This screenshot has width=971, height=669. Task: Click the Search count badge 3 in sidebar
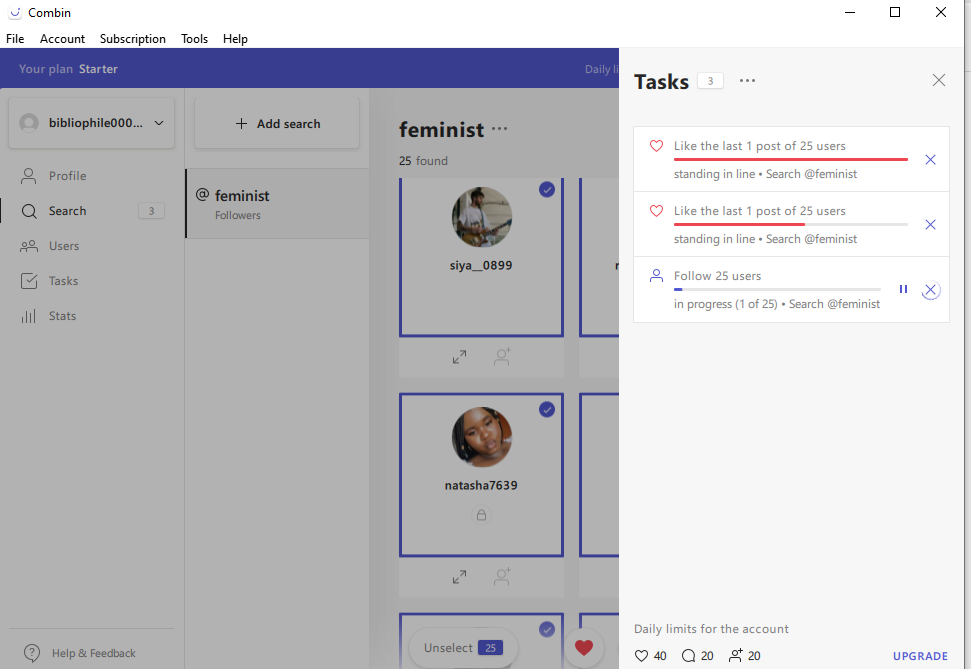[151, 211]
